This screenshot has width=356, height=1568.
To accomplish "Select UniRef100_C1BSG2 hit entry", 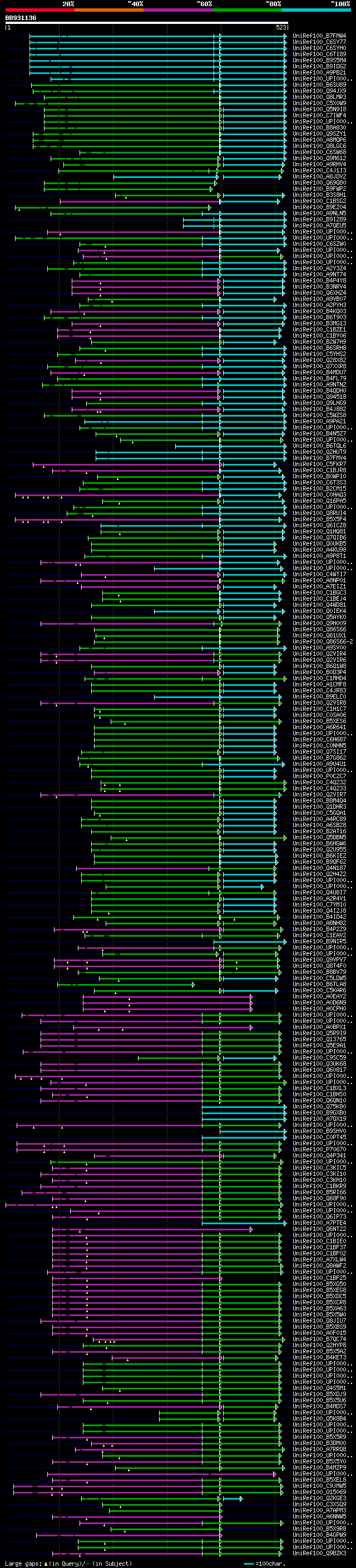I will pos(319,201).
